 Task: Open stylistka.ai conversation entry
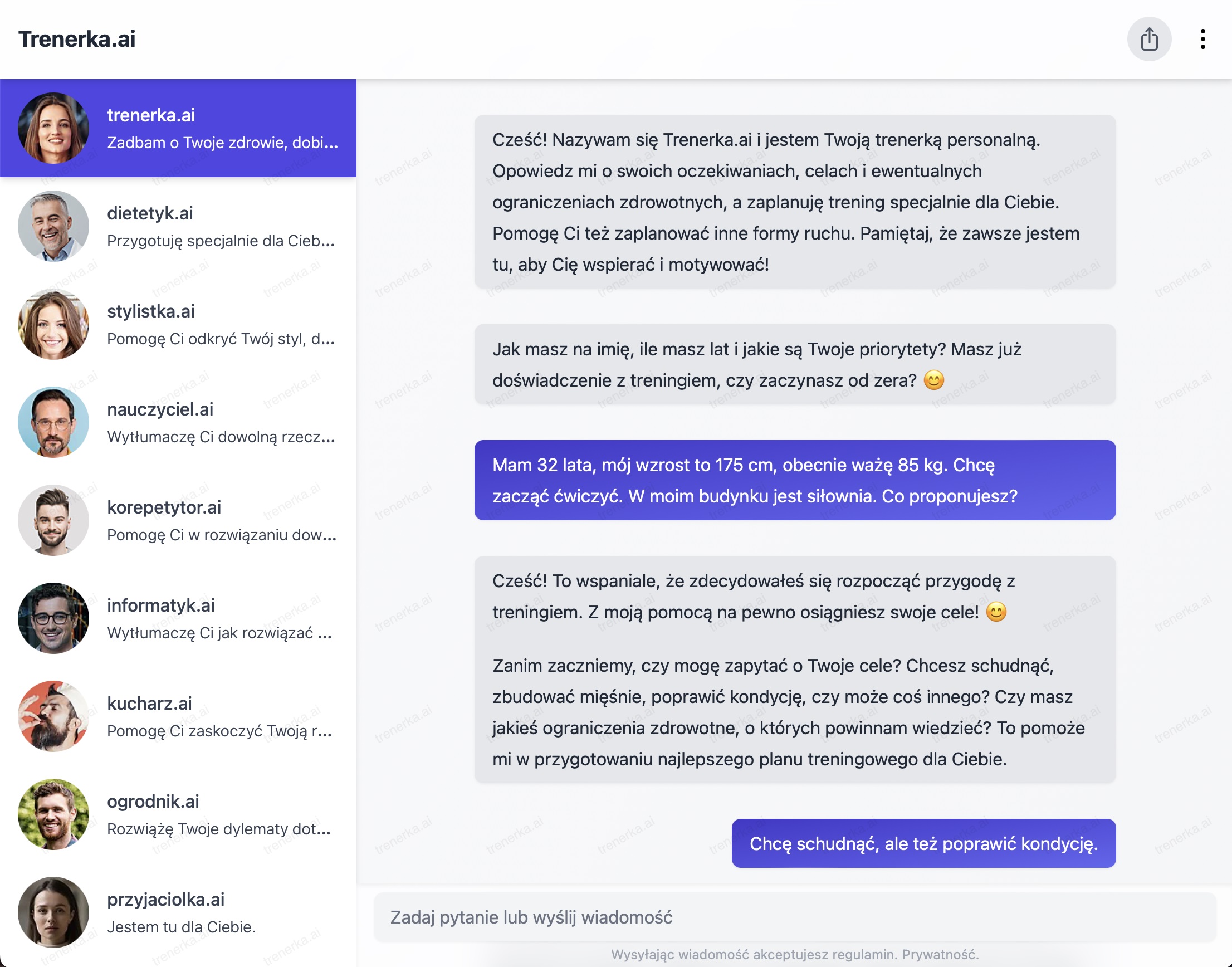pyautogui.click(x=221, y=324)
